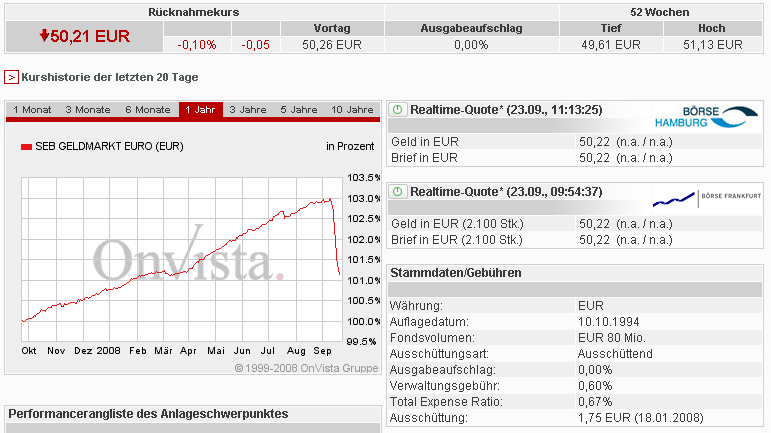Switch to the 3 Jahre tab
771x433 pixels.
click(247, 109)
